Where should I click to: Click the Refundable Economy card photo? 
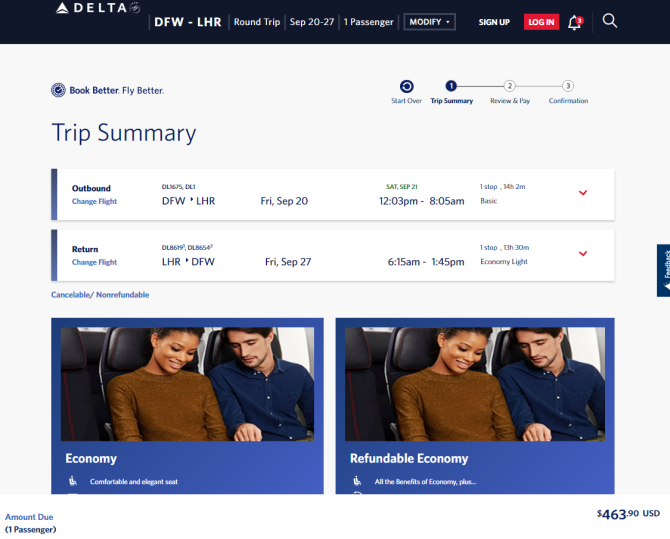pyautogui.click(x=475, y=384)
